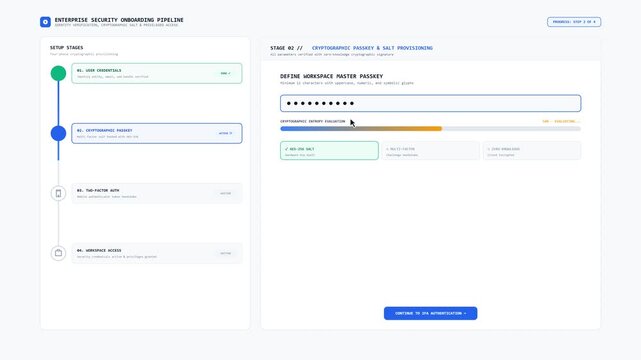Click the blue active circle for Cryptographic Passkey
The image size is (641, 360).
pyautogui.click(x=58, y=133)
